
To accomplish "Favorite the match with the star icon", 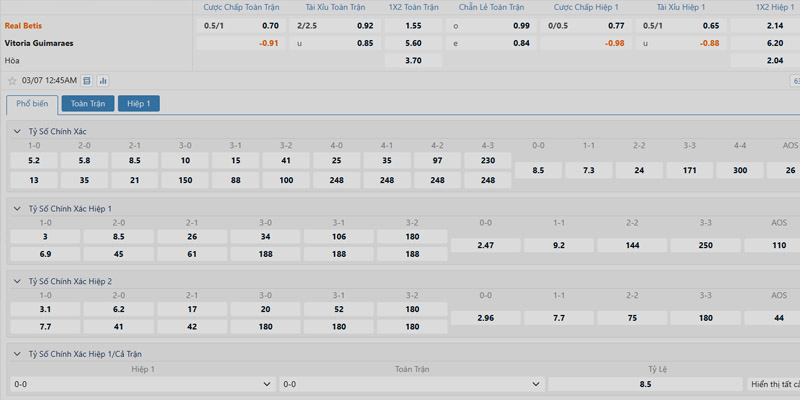I will (12, 81).
